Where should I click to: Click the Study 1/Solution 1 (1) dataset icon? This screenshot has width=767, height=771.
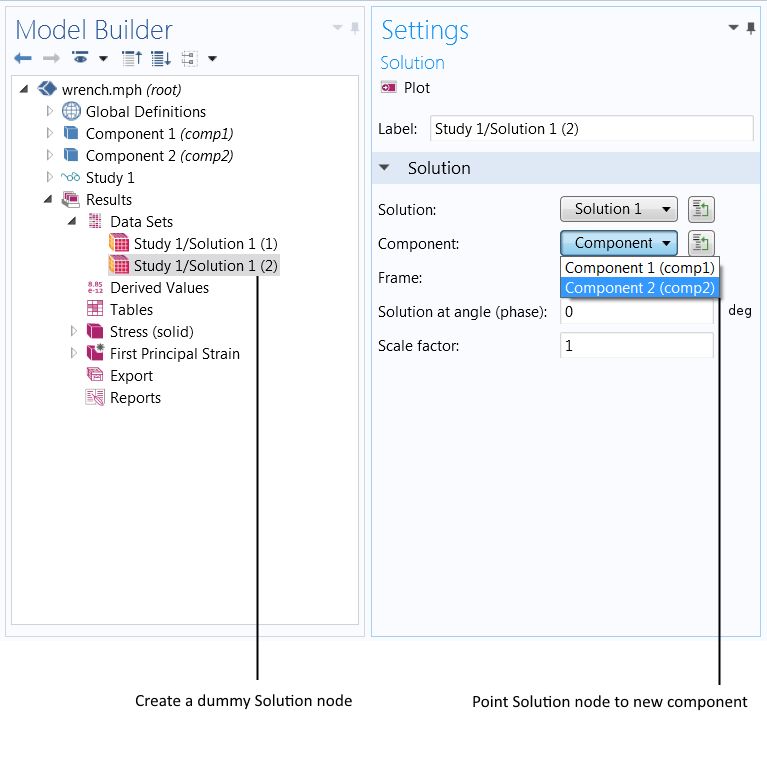click(x=119, y=243)
